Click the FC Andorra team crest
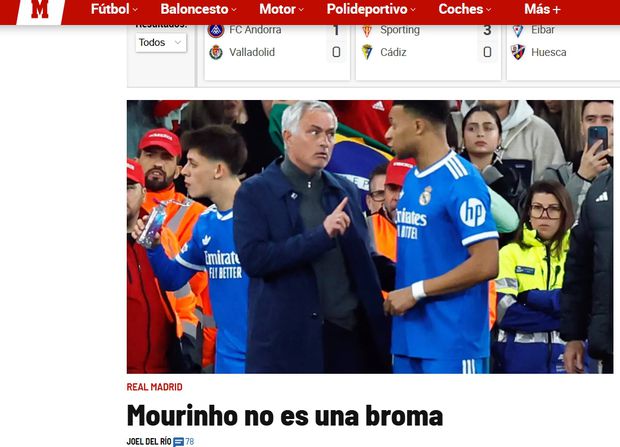The height and width of the screenshot is (447, 620). point(216,30)
